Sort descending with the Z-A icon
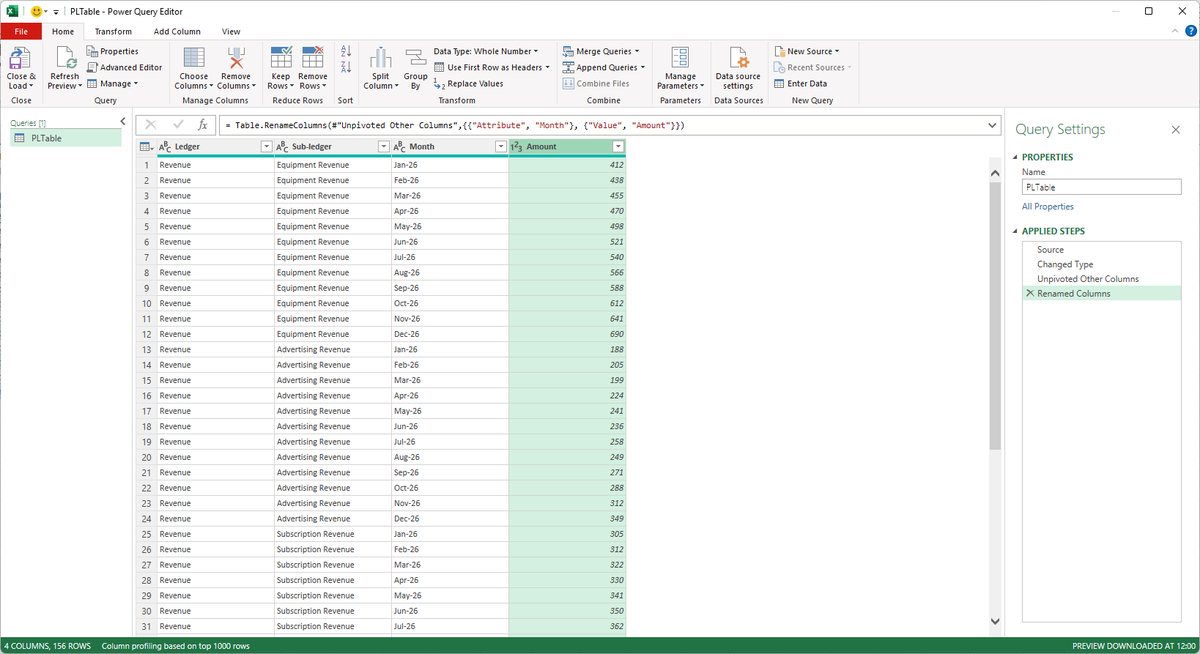Image resolution: width=1200 pixels, height=654 pixels. [x=346, y=67]
